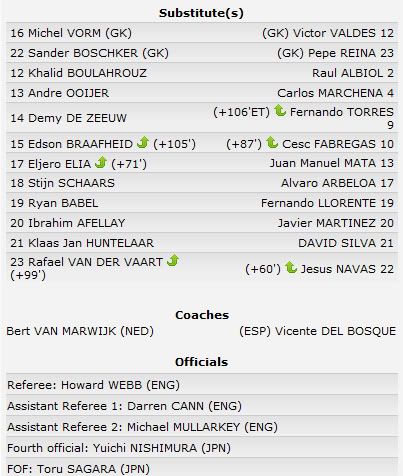Image resolution: width=403 pixels, height=476 pixels.
Task: Click the Substitute(s) section heading
Action: pos(201,13)
